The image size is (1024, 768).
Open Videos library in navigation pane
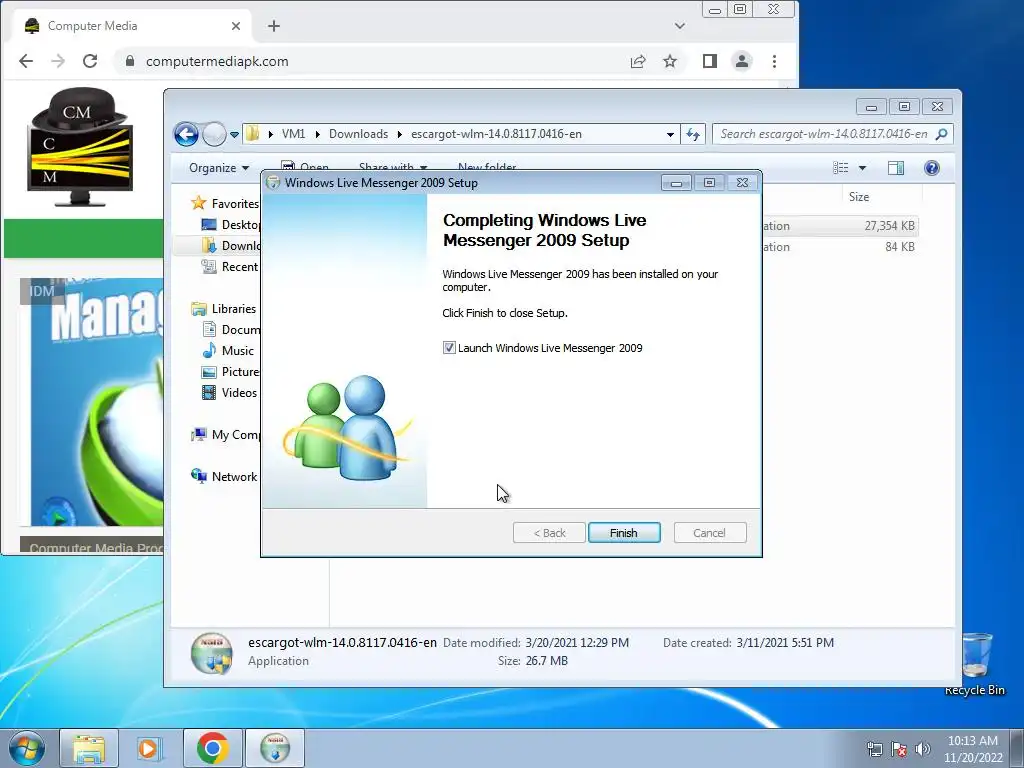[229, 392]
